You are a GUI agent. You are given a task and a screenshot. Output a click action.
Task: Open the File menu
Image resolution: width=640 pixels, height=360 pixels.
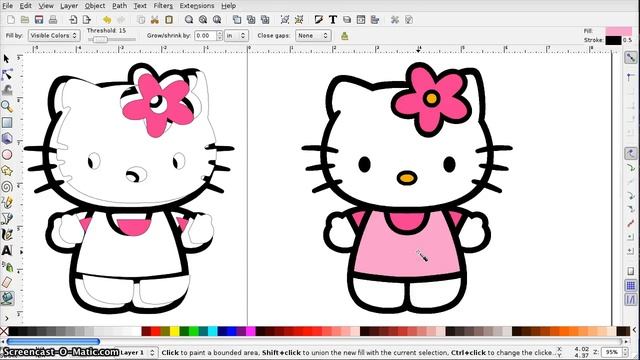point(7,6)
